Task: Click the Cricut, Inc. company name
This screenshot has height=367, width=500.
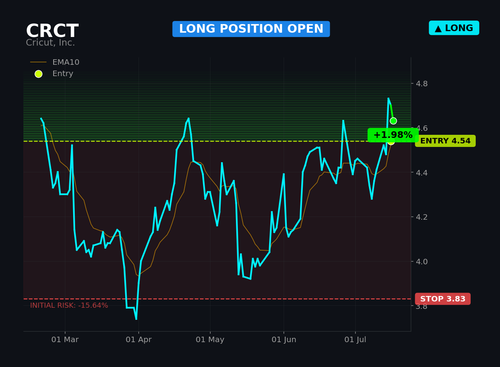Action: [50, 43]
